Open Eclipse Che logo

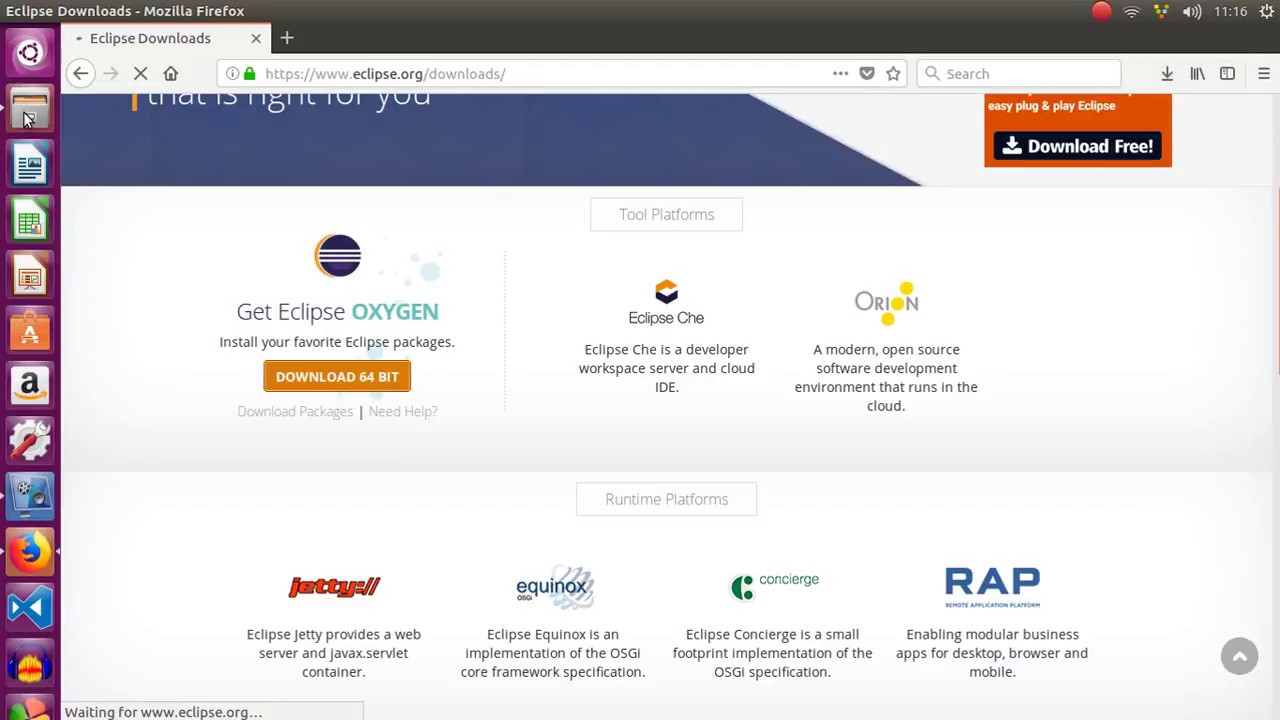pyautogui.click(x=666, y=302)
